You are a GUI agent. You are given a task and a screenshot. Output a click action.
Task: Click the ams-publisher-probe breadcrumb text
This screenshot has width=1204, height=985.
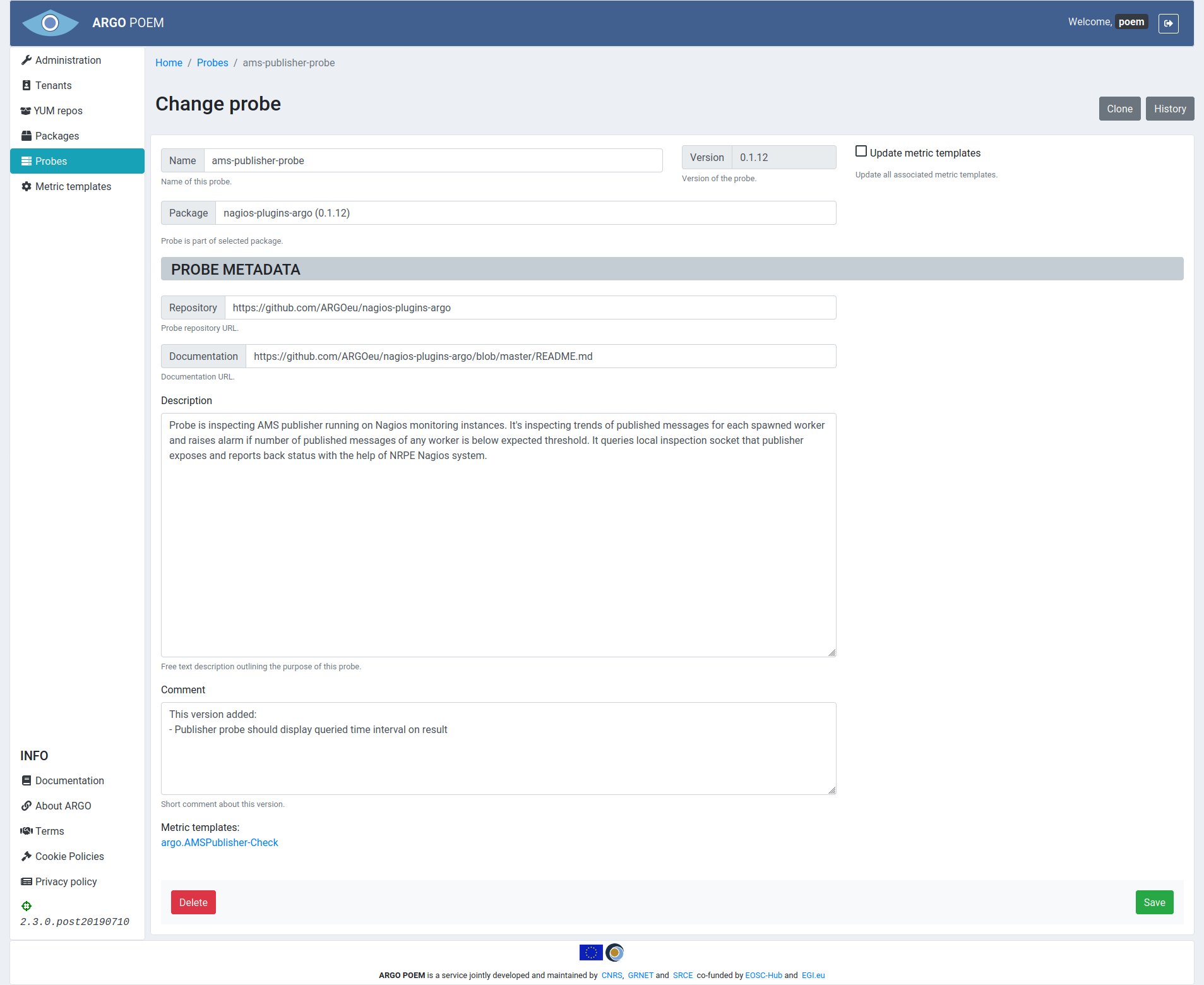point(289,63)
